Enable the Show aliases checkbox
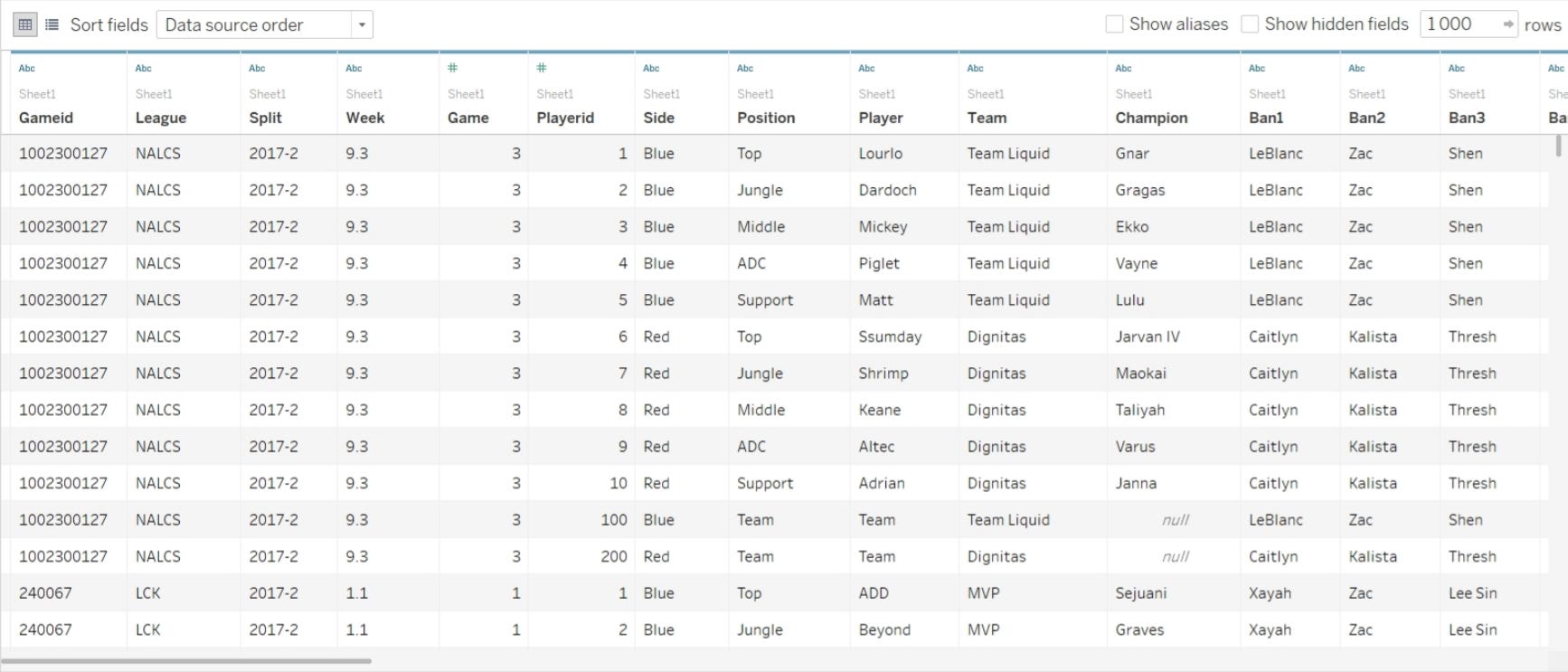Viewport: 1568px width, 672px height. (1115, 24)
